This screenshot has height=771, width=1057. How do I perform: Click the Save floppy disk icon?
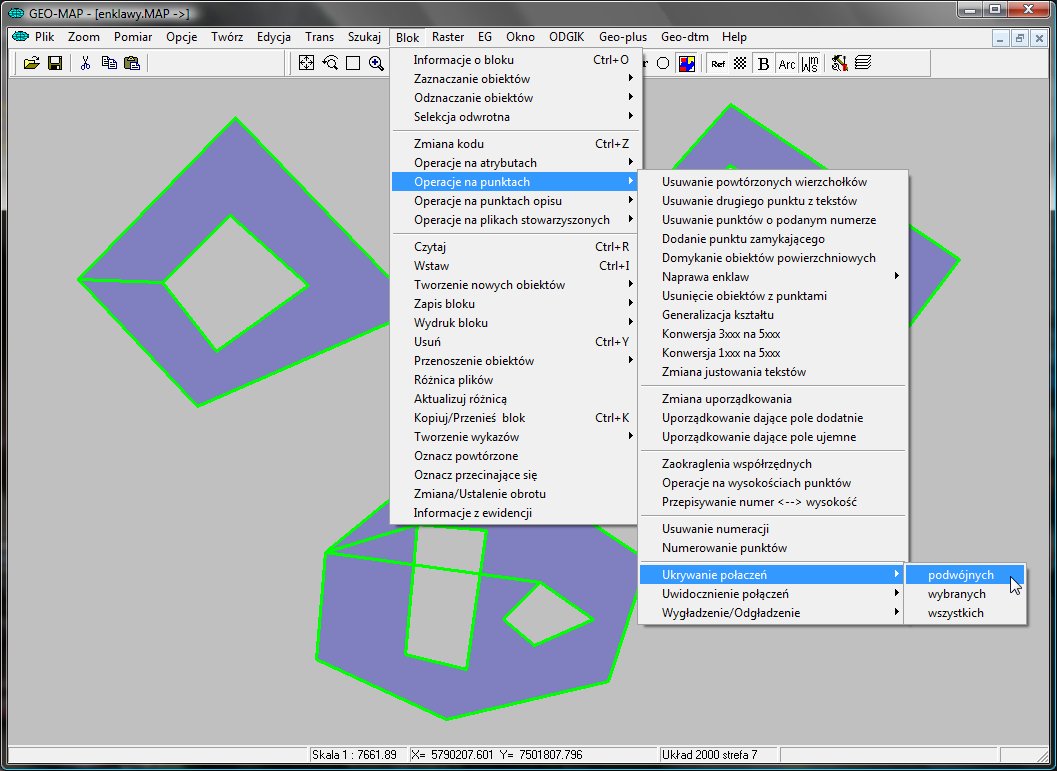(x=55, y=63)
